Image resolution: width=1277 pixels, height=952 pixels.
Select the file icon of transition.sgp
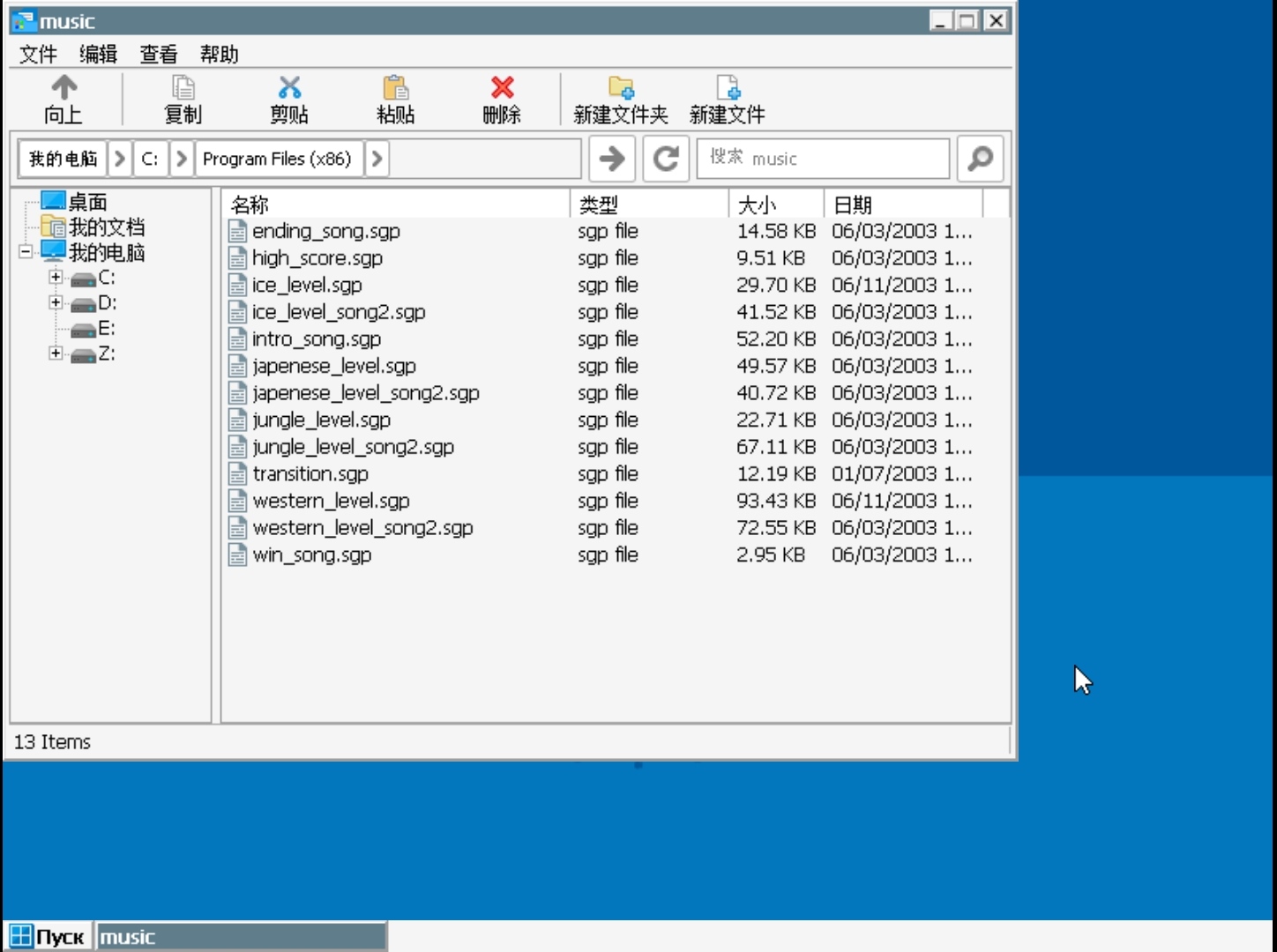(x=237, y=474)
